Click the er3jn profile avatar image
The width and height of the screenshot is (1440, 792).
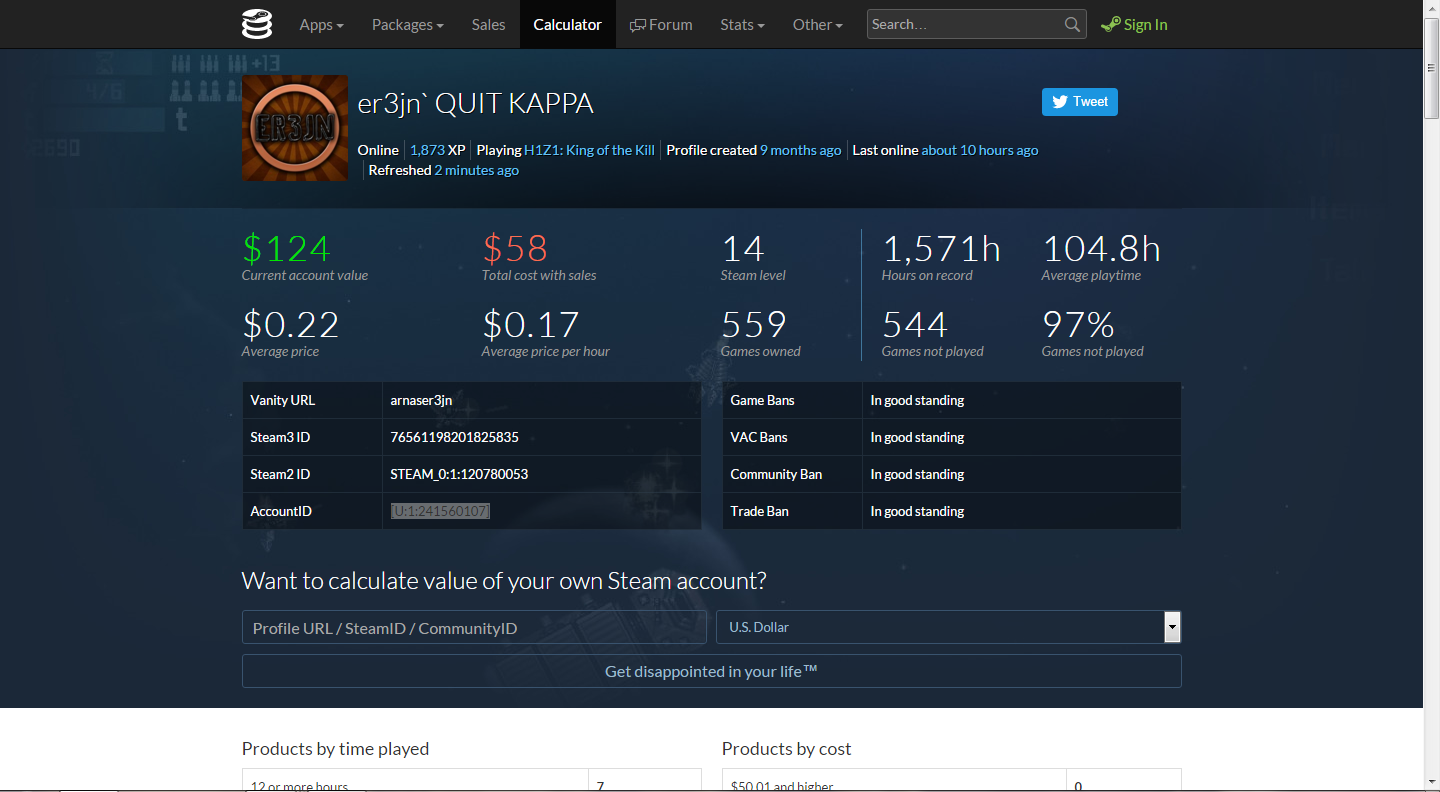(295, 128)
